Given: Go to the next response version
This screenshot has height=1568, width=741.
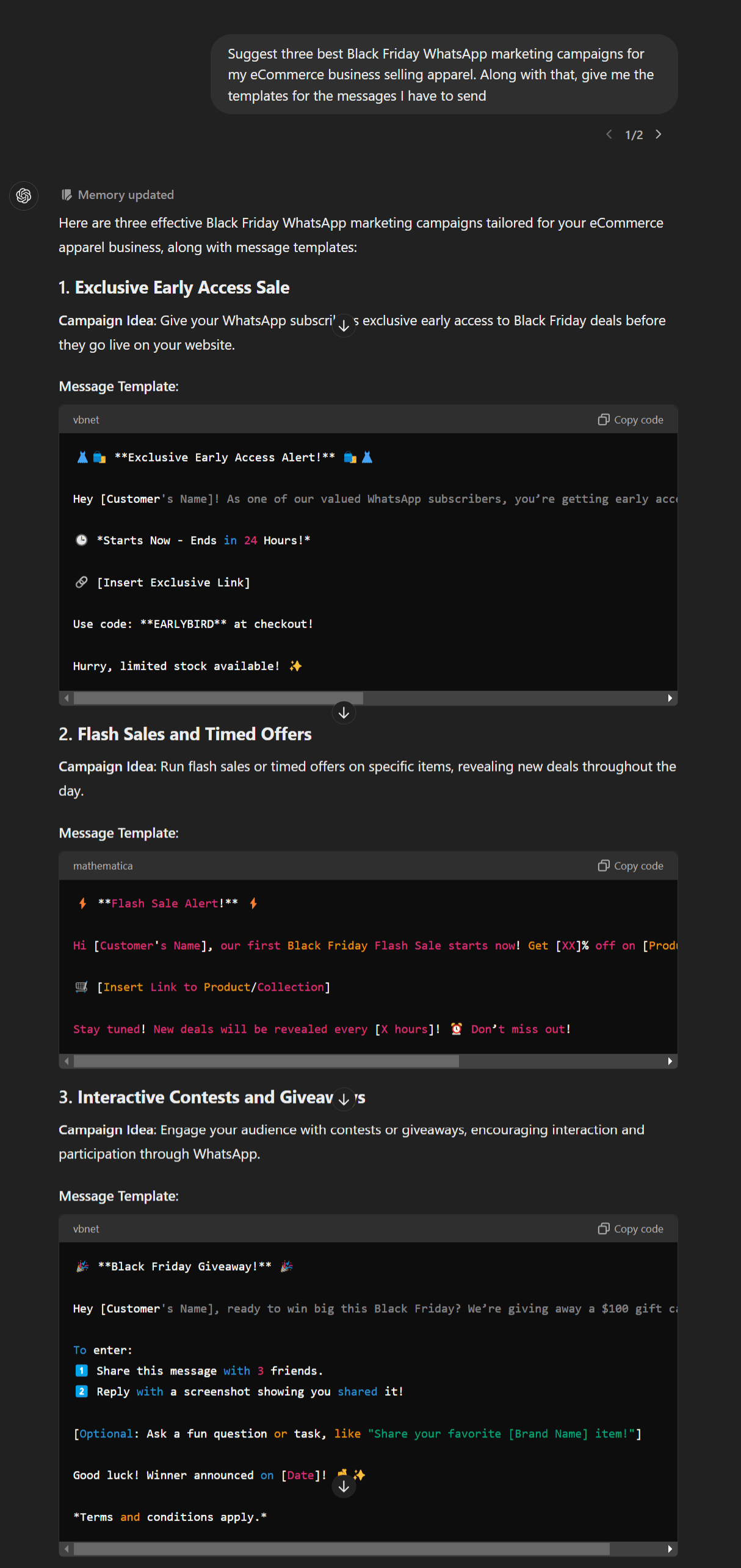Looking at the screenshot, I should [x=659, y=134].
